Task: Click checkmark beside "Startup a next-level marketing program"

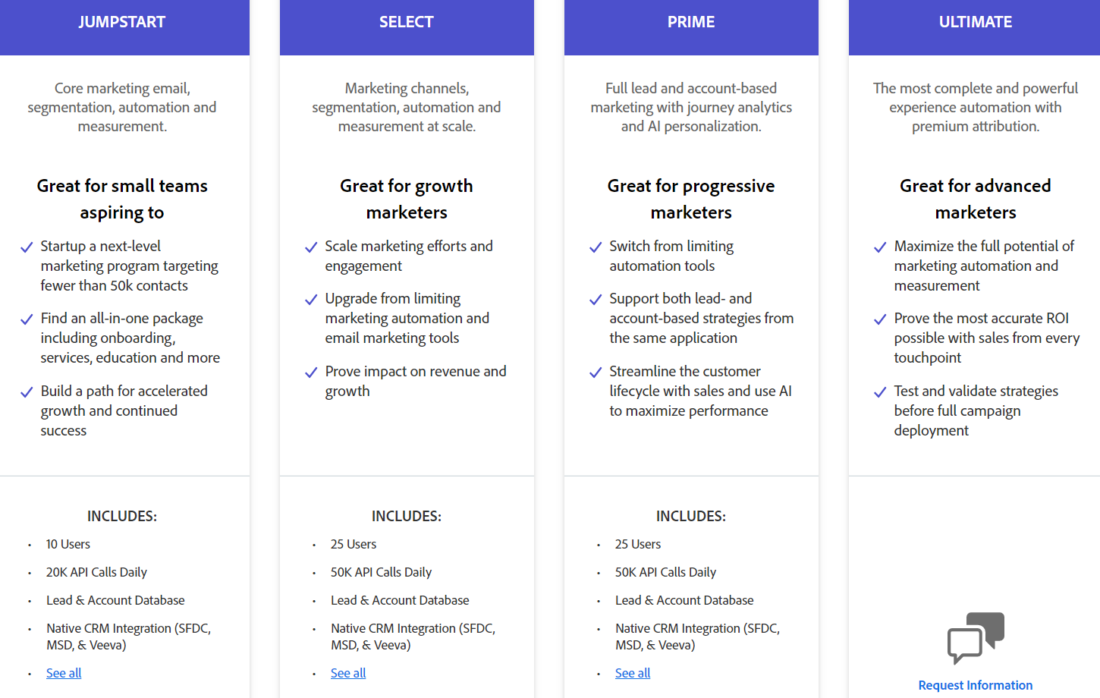Action: (25, 246)
